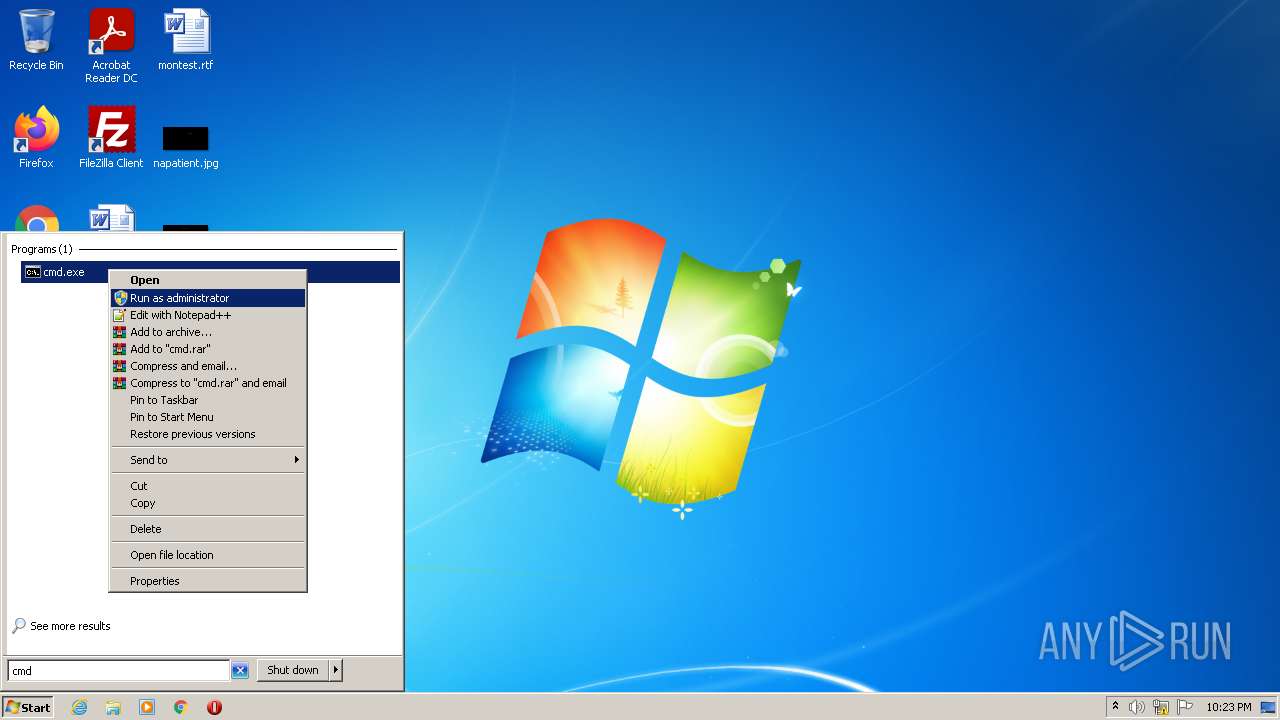Open Internet Explorer from taskbar
This screenshot has width=1280, height=720.
[79, 707]
